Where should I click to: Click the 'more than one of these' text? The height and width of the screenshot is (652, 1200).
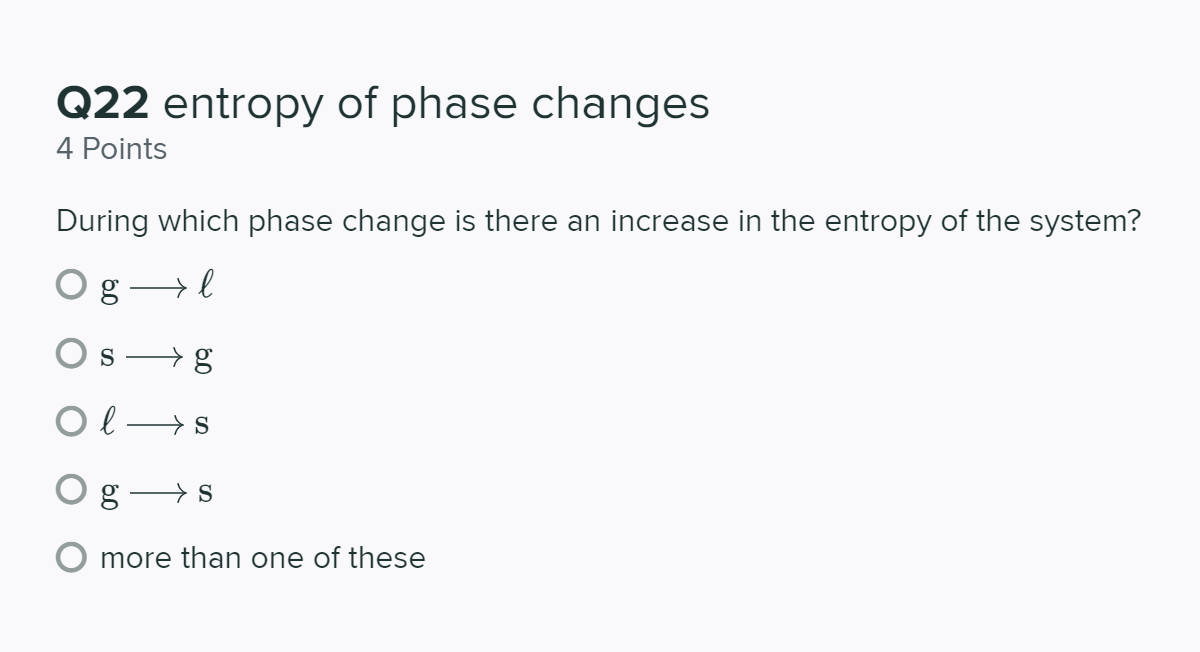pyautogui.click(x=261, y=557)
